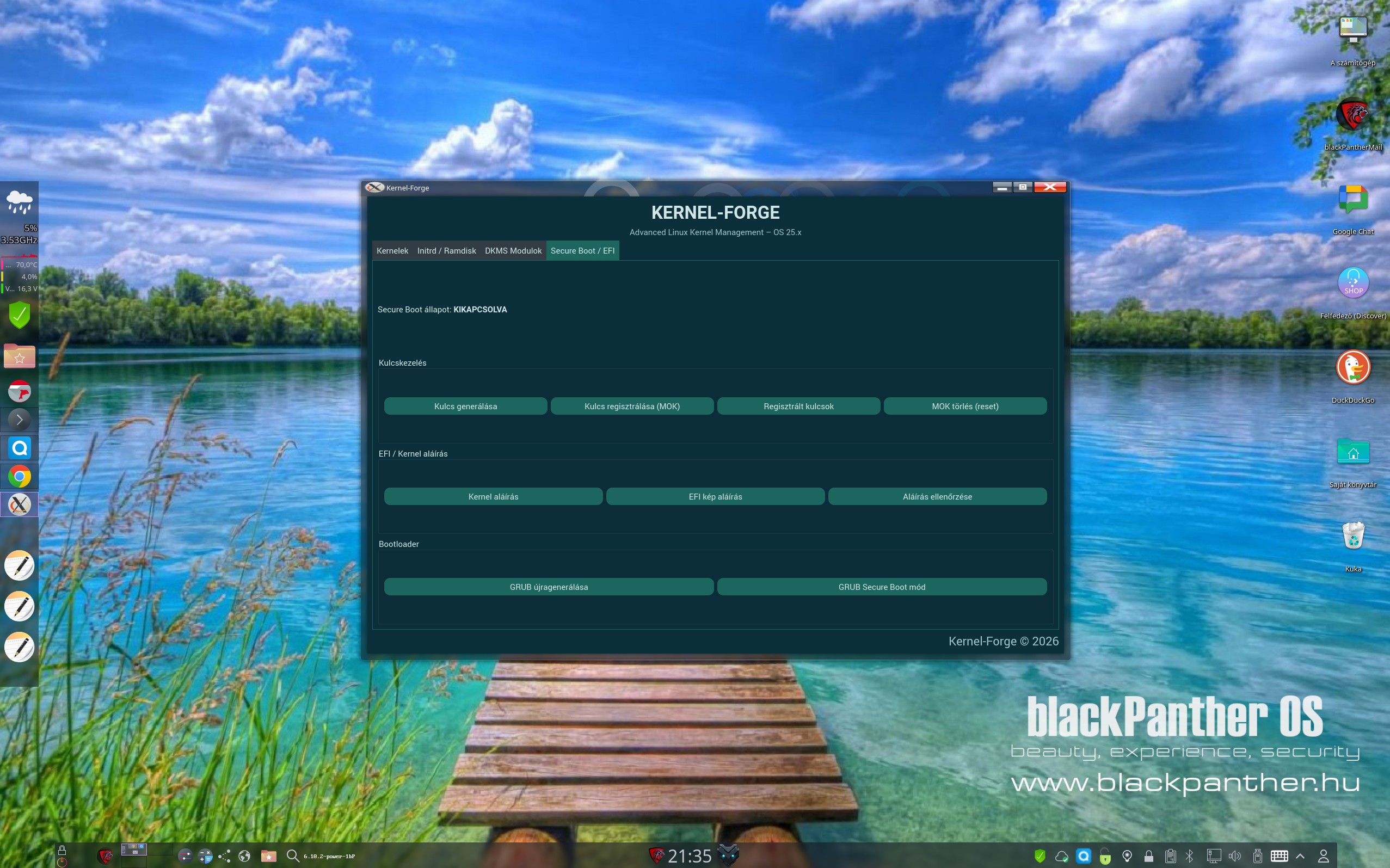Open the clipboard tray icon
Image resolution: width=1390 pixels, height=868 pixels.
(x=1170, y=856)
